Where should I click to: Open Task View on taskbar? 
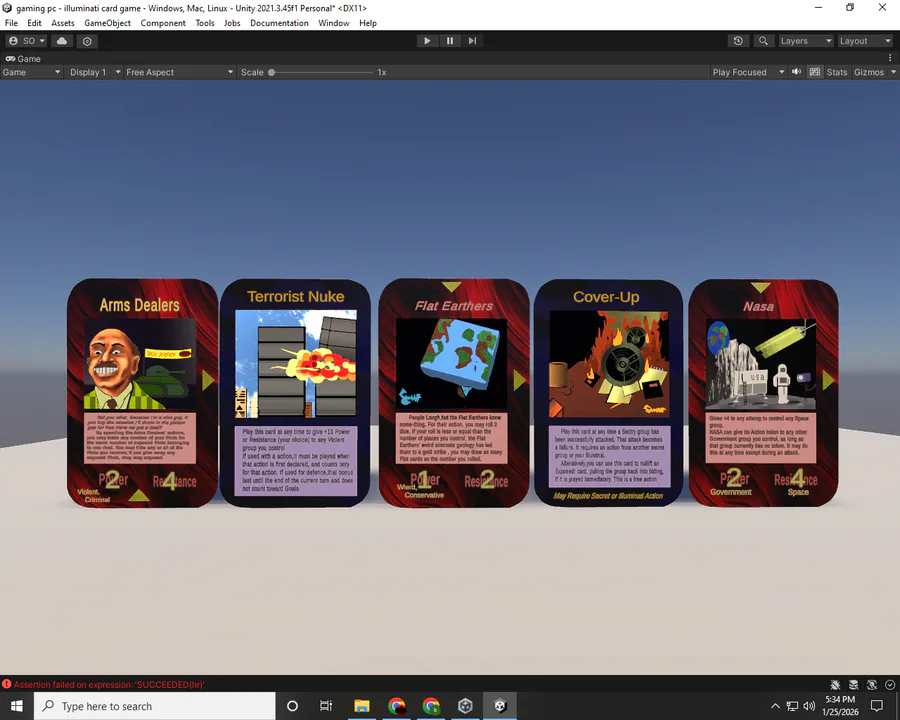point(325,706)
